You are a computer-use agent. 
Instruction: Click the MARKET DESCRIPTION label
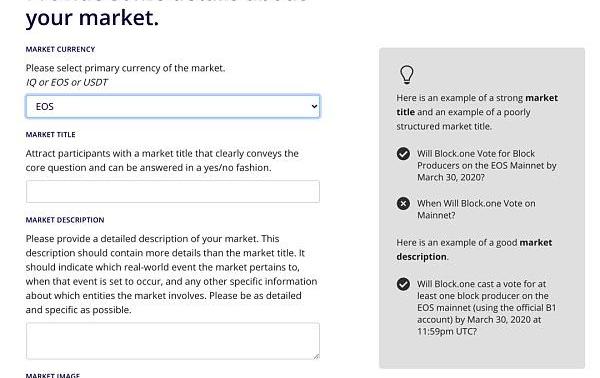click(65, 220)
